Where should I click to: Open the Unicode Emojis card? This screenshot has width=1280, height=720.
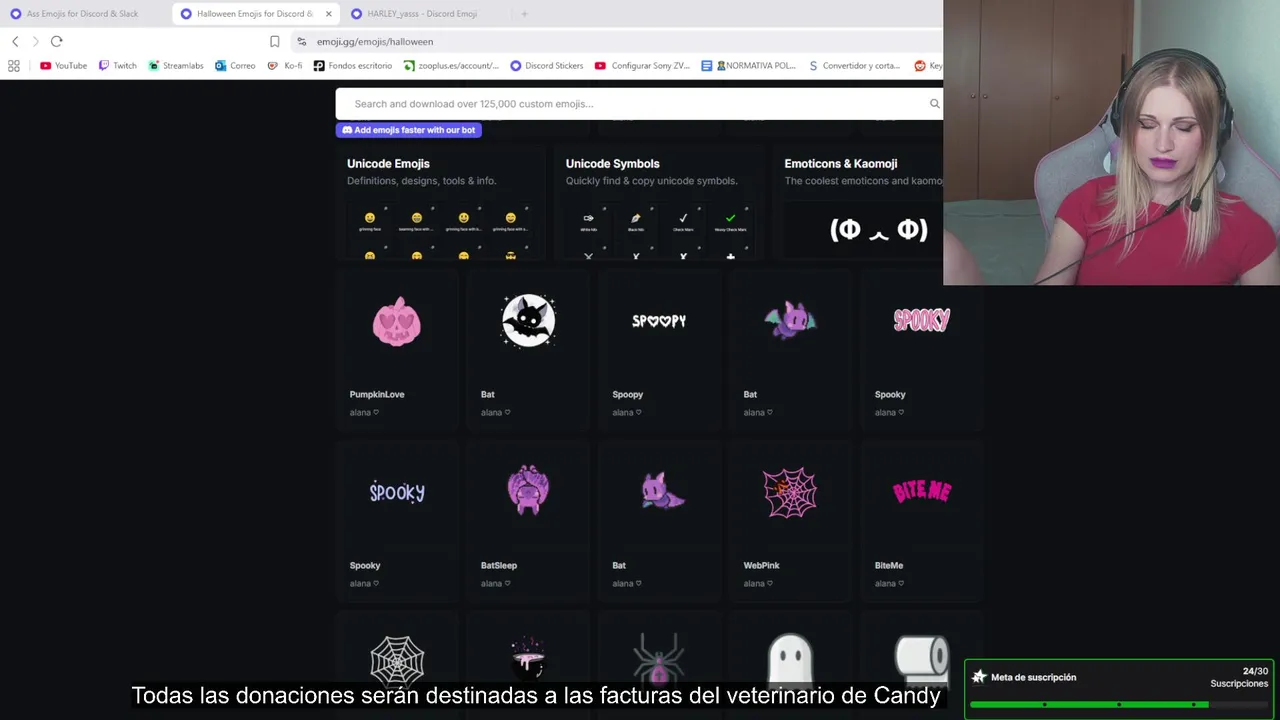pos(441,204)
